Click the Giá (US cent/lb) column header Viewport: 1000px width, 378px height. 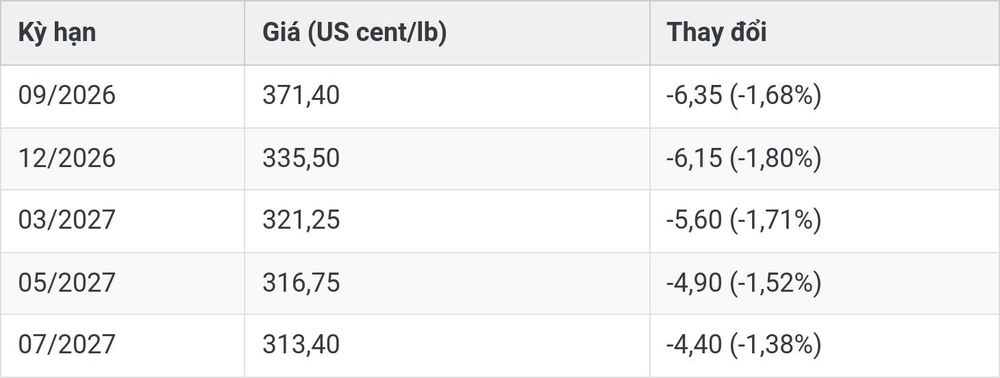(x=447, y=33)
